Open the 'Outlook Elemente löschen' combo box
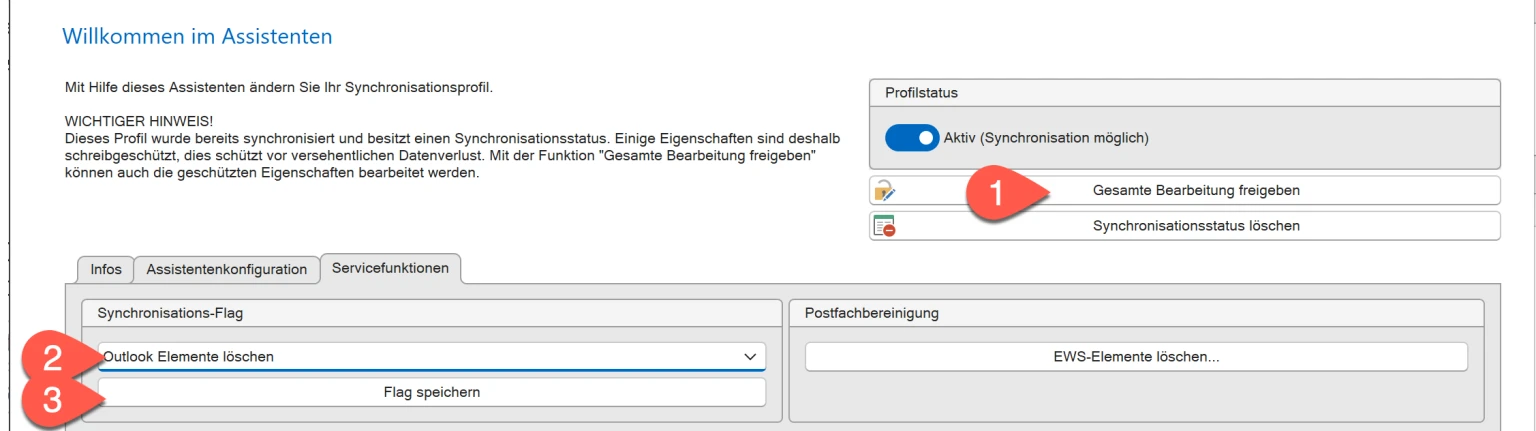 [420, 357]
